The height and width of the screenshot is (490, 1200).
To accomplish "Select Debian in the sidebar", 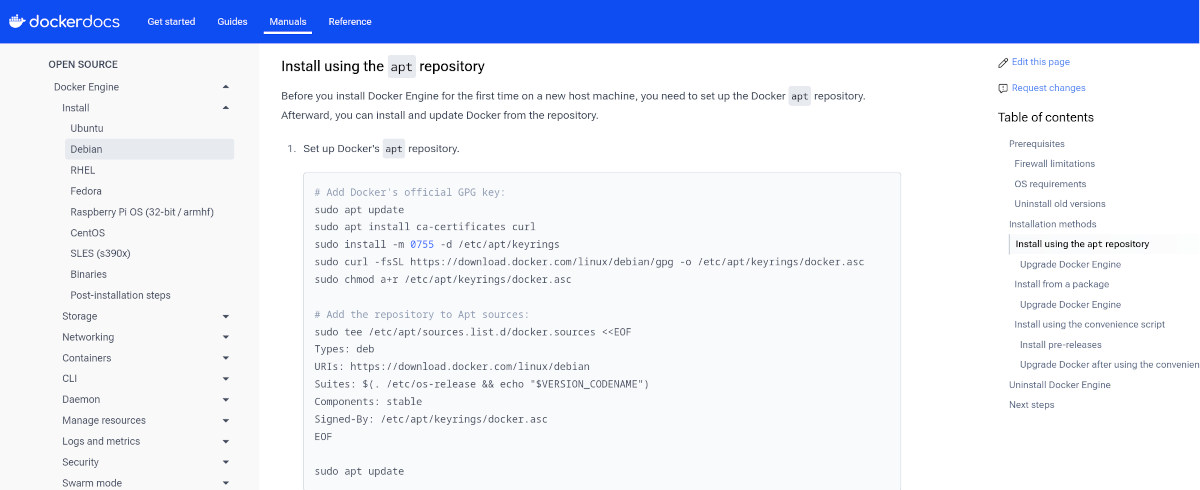I will pyautogui.click(x=150, y=149).
